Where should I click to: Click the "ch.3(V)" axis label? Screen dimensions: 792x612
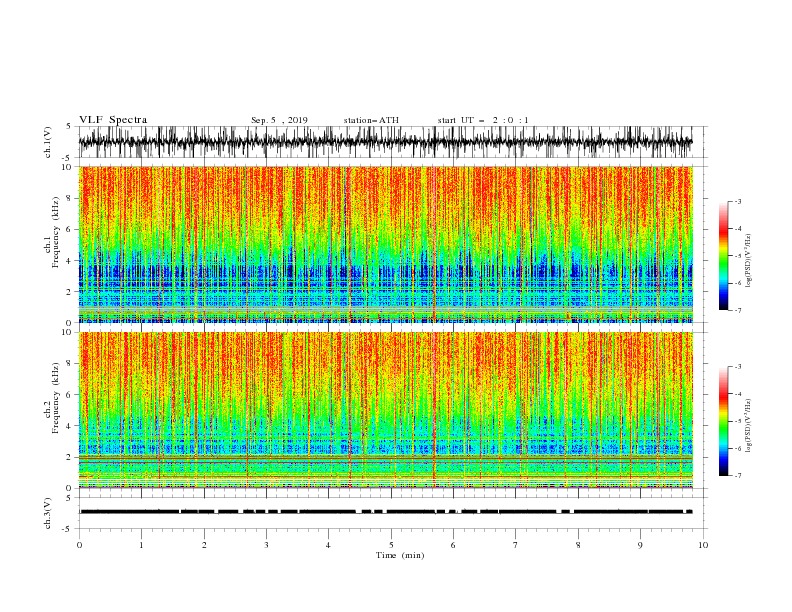[48, 513]
